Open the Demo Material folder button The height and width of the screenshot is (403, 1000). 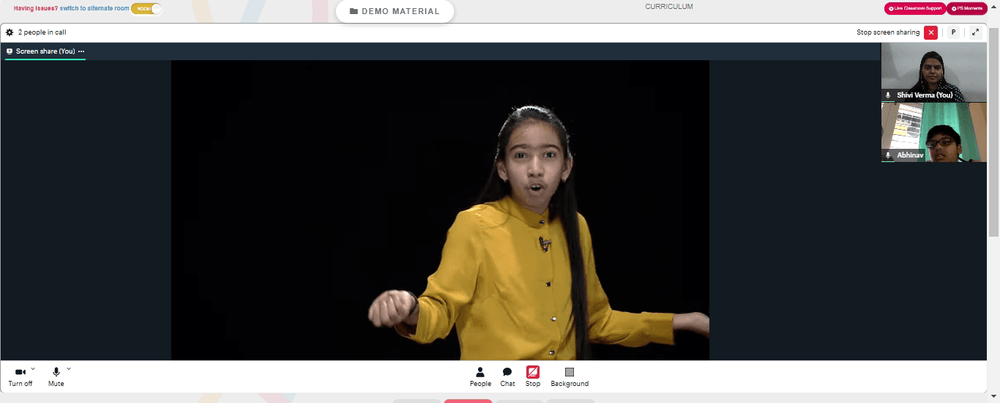tap(395, 11)
